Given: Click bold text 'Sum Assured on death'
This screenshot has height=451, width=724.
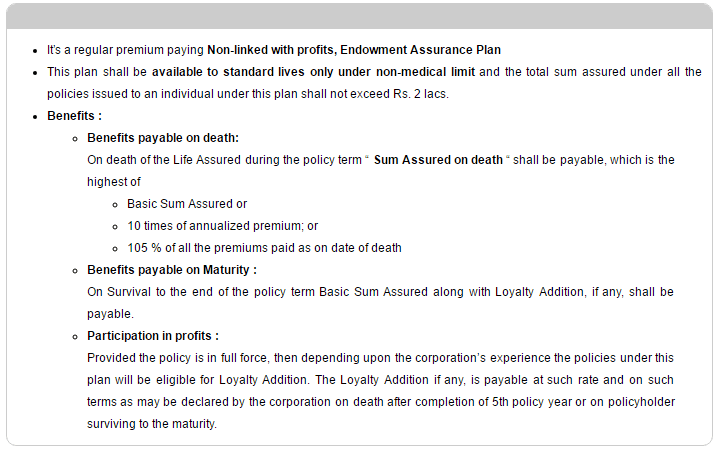Looking at the screenshot, I should pos(438,160).
